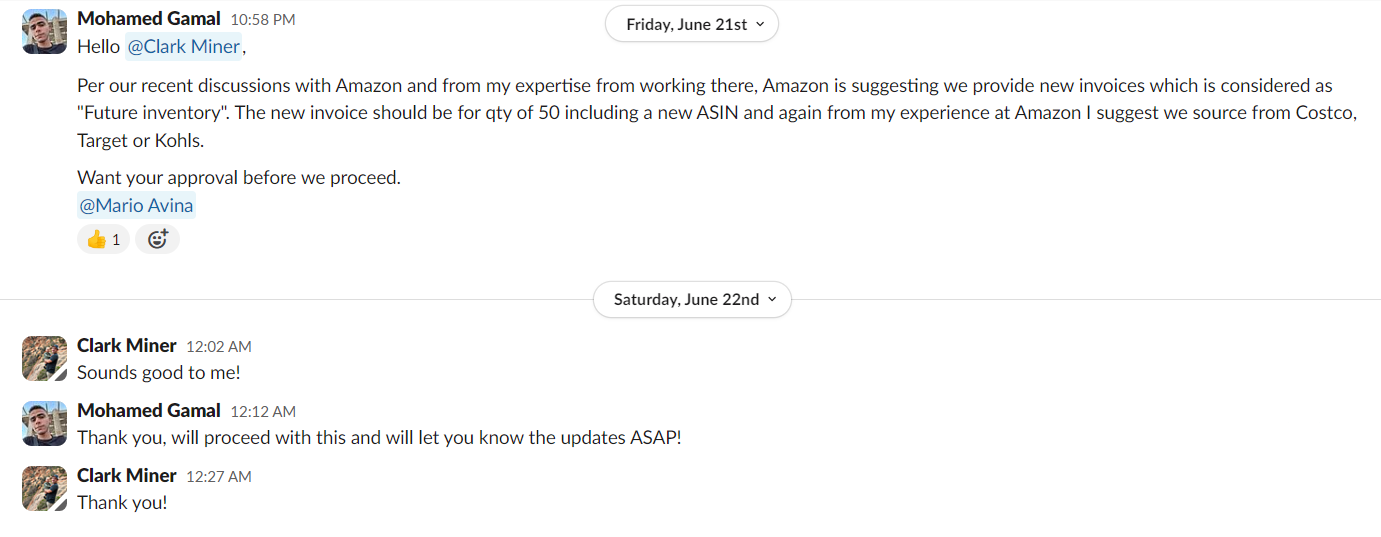Click the Clark Miner name above 'Sounds good to me!'

127,346
